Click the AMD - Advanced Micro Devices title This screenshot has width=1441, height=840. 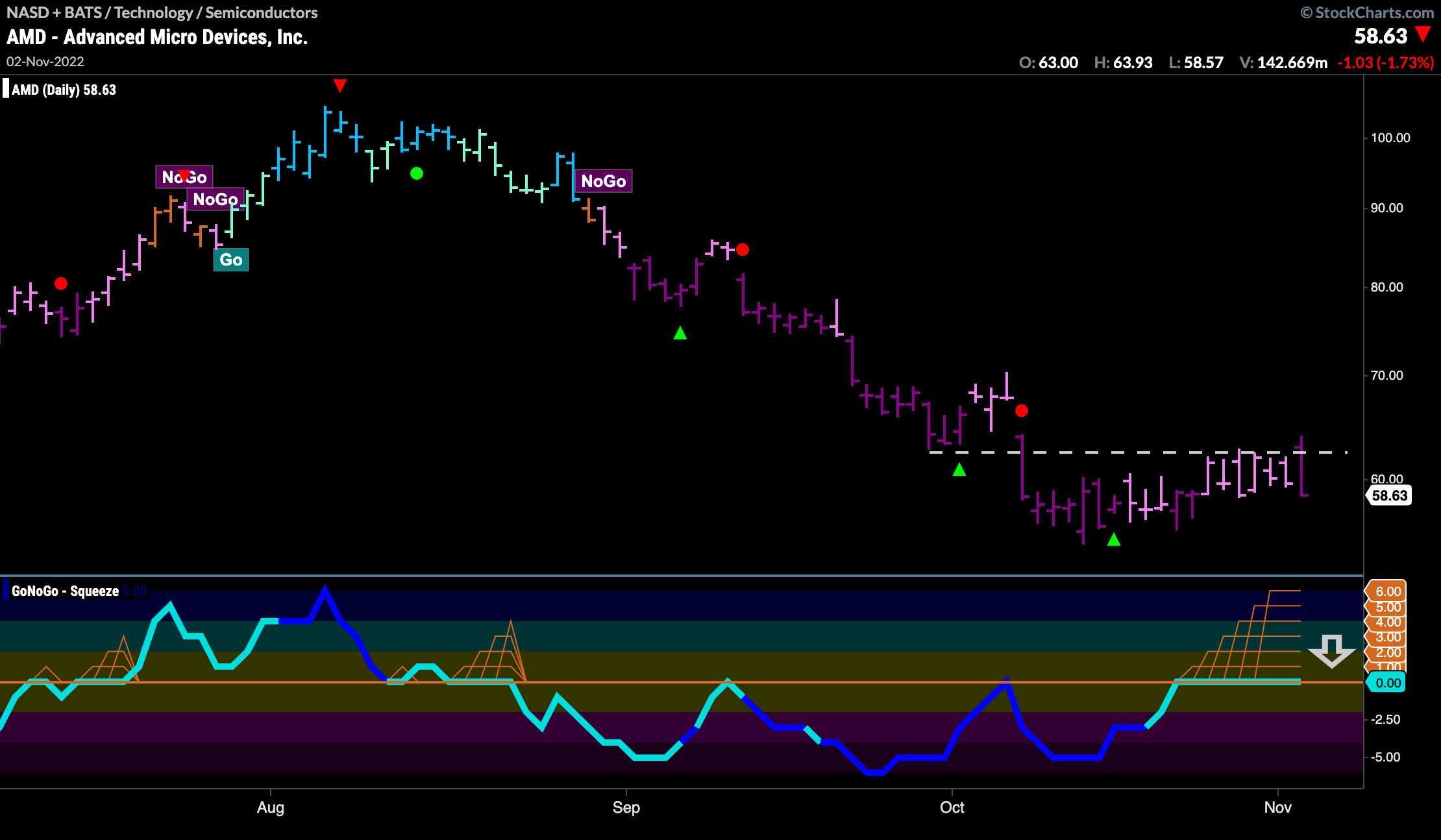click(x=157, y=37)
